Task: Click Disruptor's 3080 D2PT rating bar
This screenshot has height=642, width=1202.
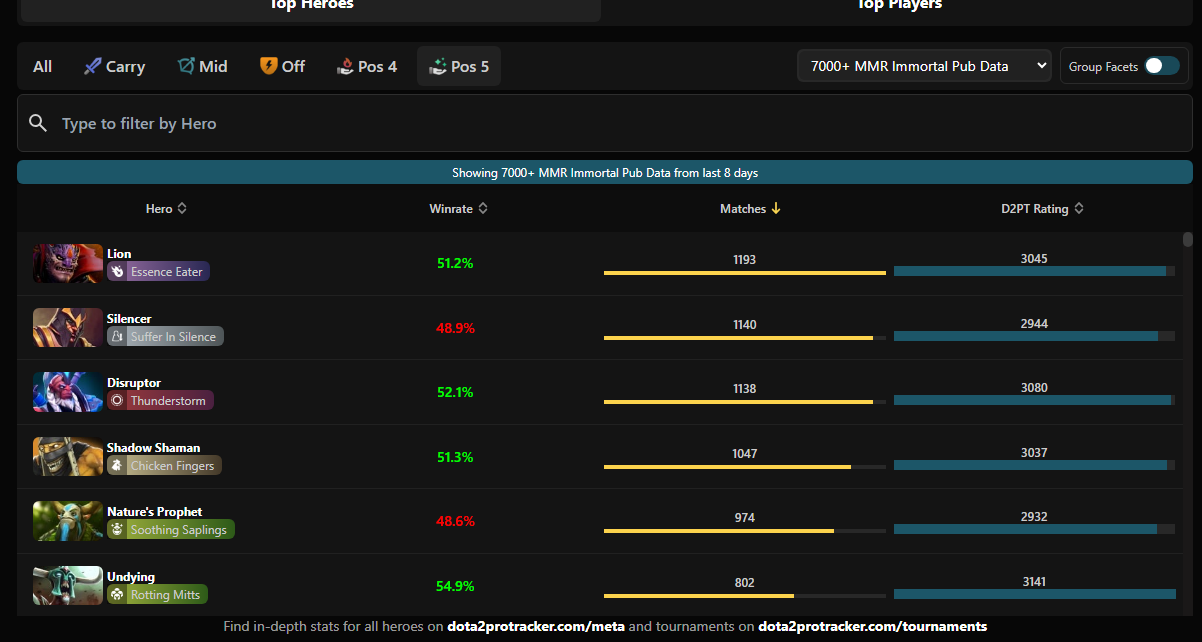Action: pyautogui.click(x=1034, y=400)
